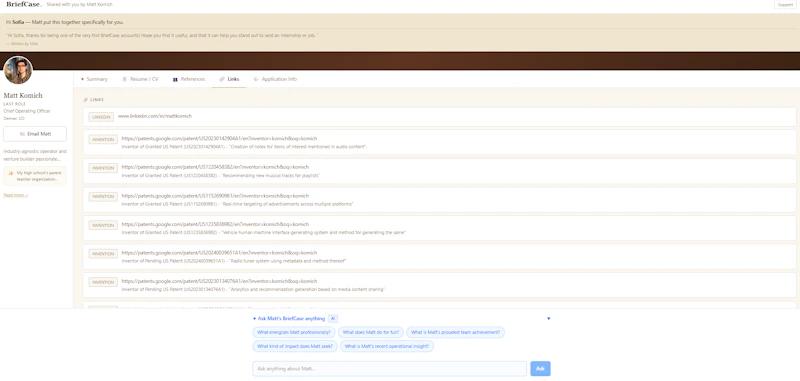
Task: Open patent US11526909B1 advertisements link
Action: click(215, 195)
